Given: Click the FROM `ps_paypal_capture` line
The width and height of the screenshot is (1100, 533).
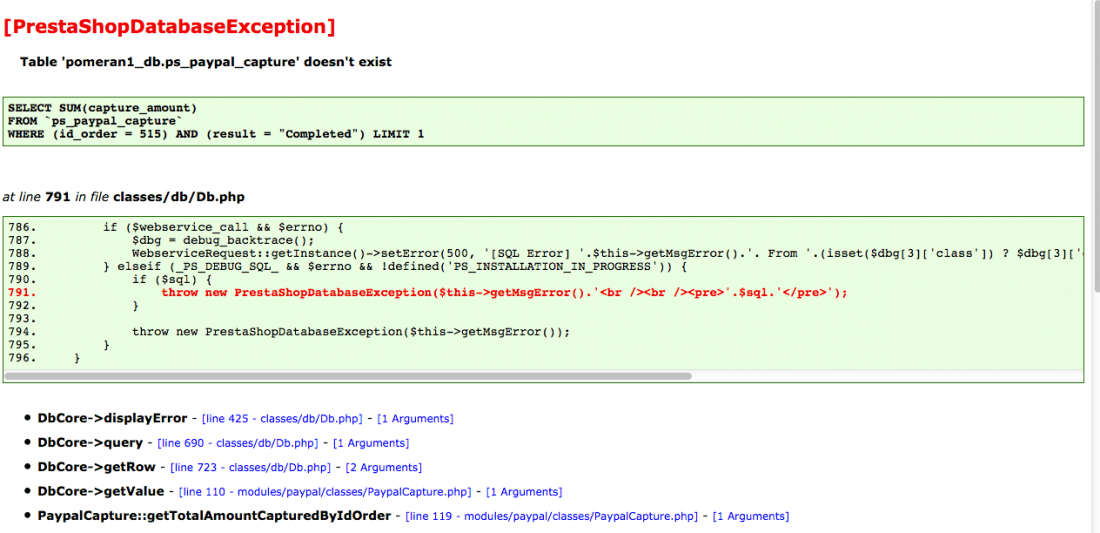Looking at the screenshot, I should coord(95,121).
